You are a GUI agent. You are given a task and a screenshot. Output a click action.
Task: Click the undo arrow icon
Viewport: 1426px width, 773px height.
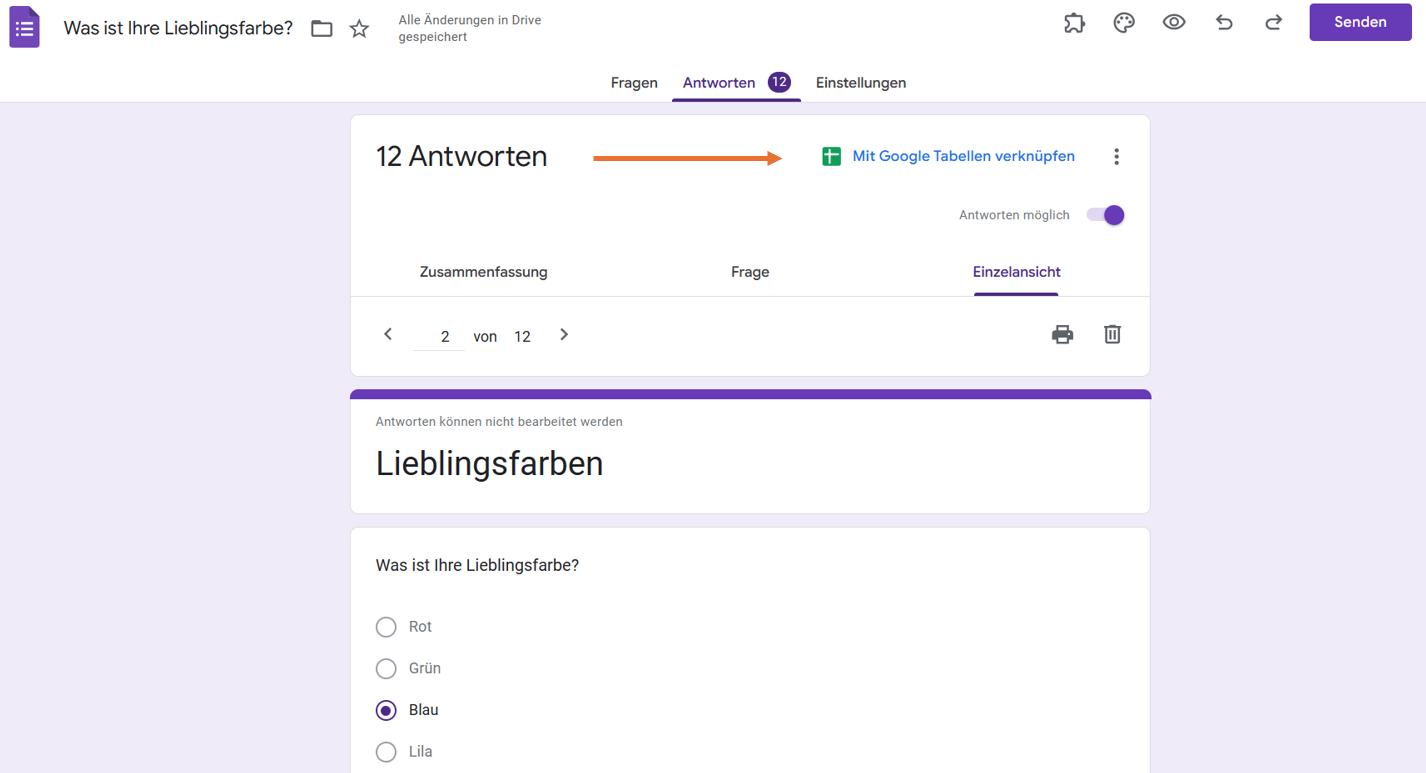coord(1224,23)
